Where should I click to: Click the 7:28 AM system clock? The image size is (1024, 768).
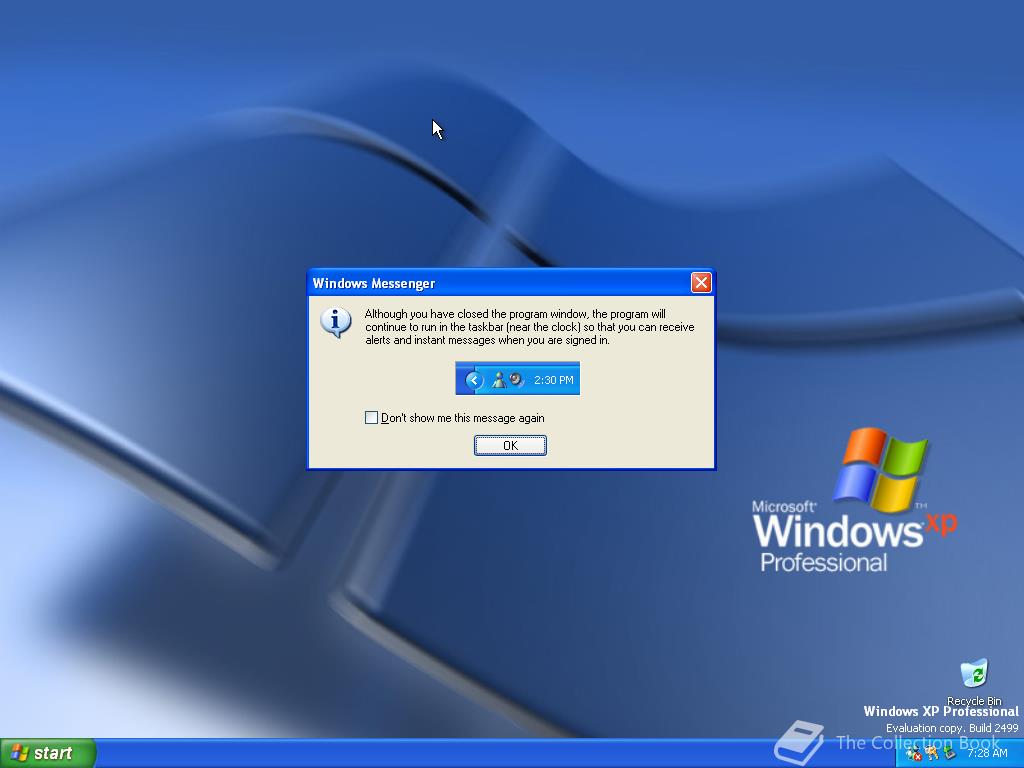pos(987,753)
